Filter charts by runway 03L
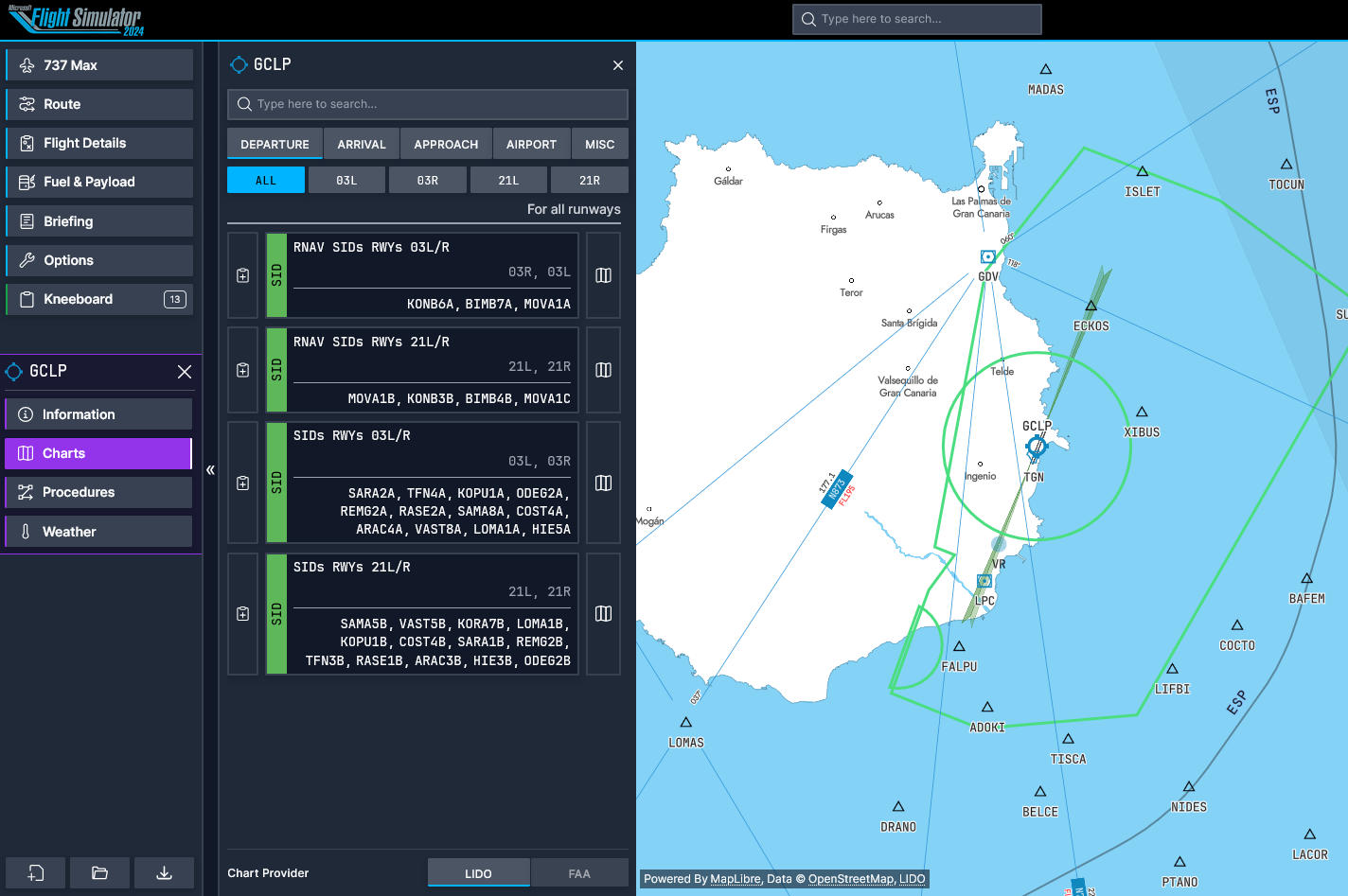This screenshot has width=1348, height=896. (x=346, y=180)
